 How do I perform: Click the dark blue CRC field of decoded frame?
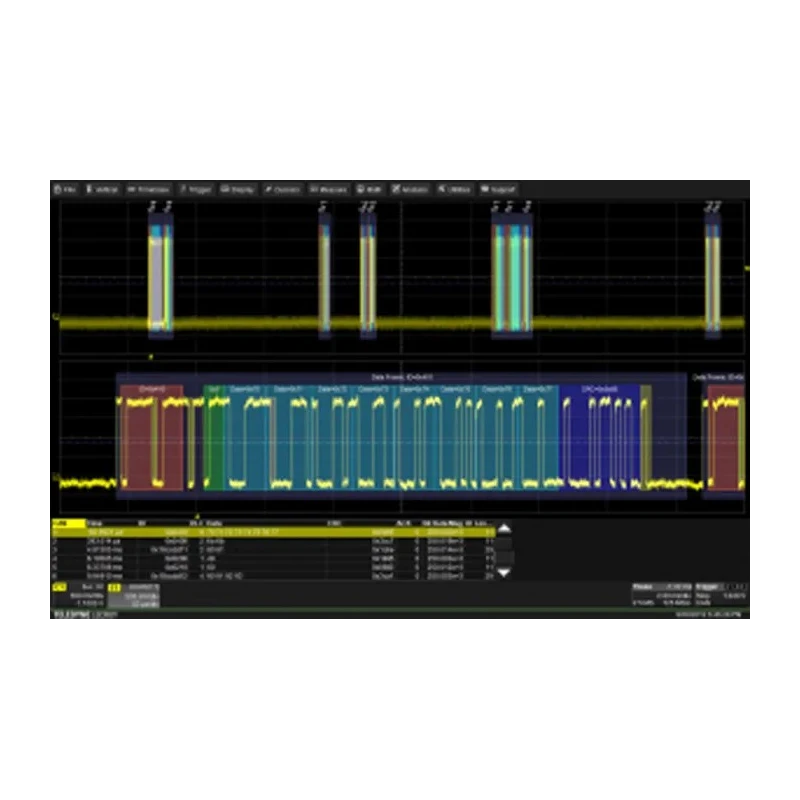point(599,438)
